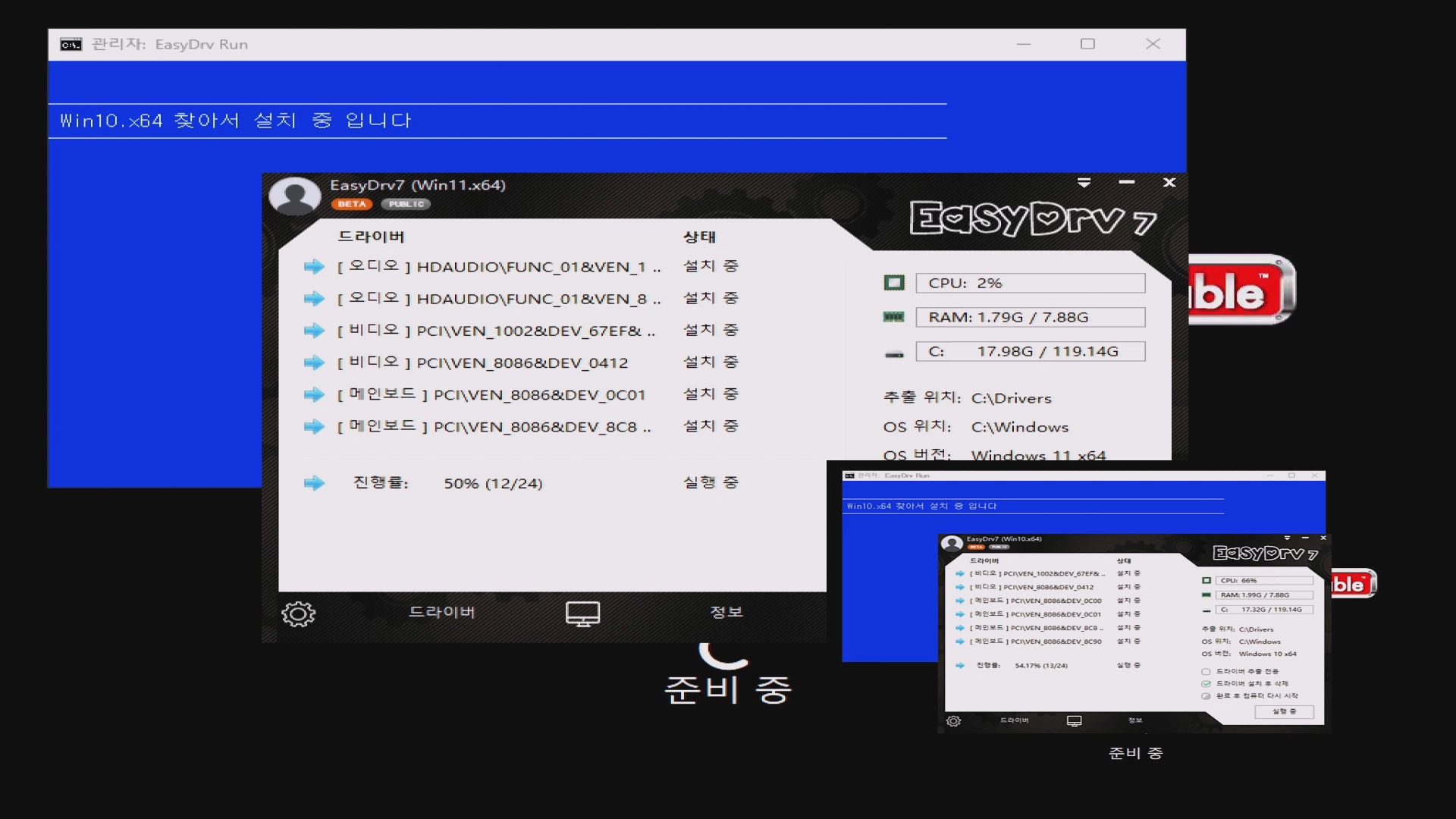Select the '[ 오디오 ] HDAUDIO\FUNC_01&VEN_8 ..' driver row text
The width and height of the screenshot is (1456, 819).
coord(499,299)
